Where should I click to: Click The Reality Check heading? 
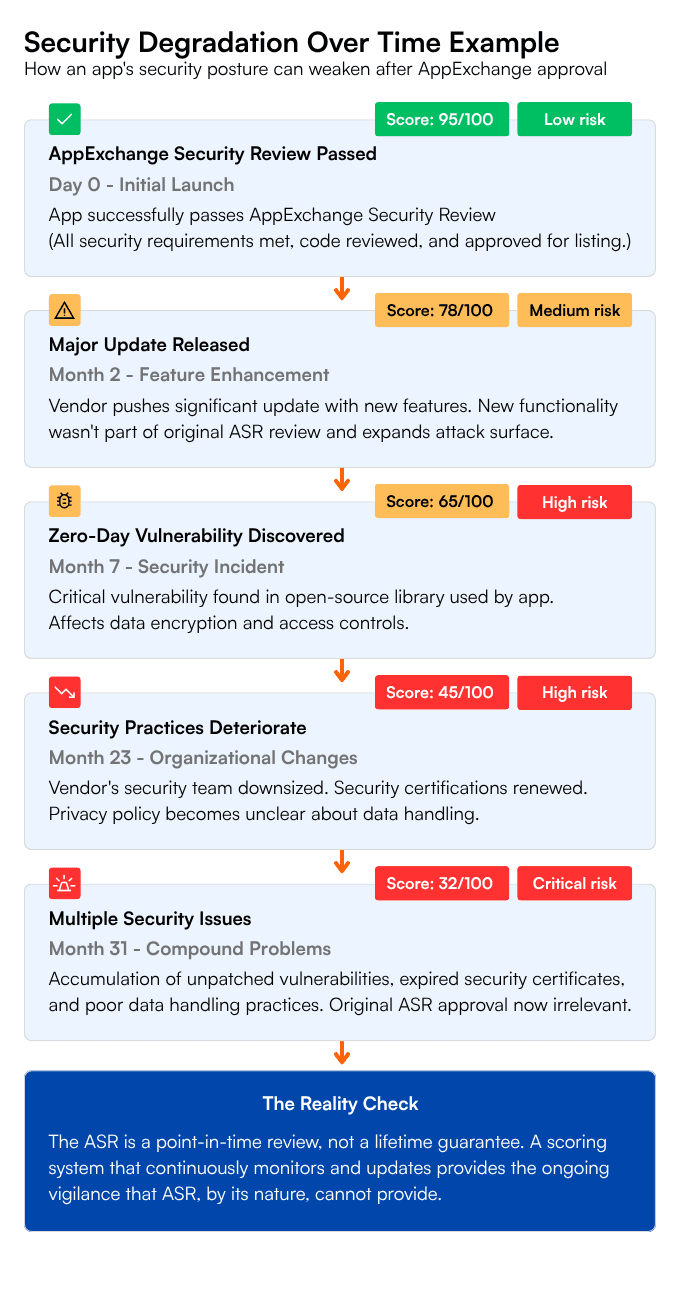pyautogui.click(x=340, y=1104)
